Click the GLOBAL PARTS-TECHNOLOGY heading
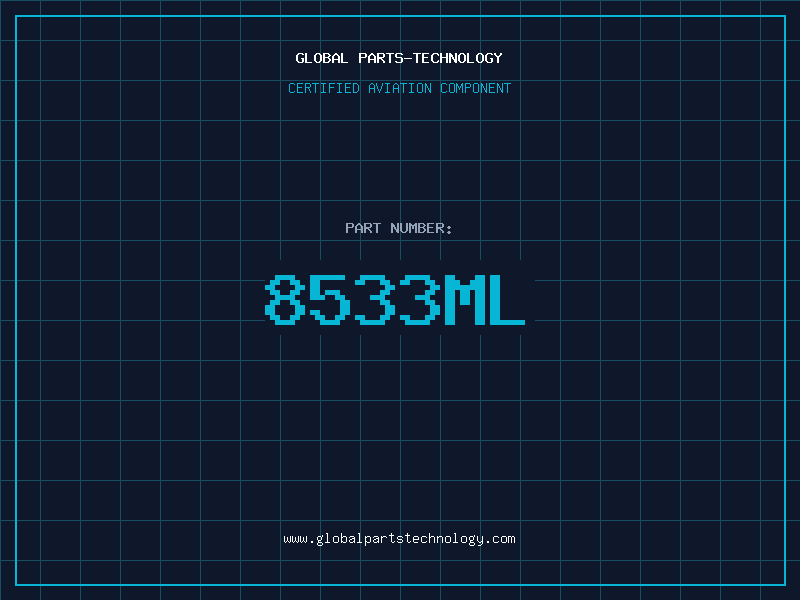The height and width of the screenshot is (600, 800). coord(399,58)
